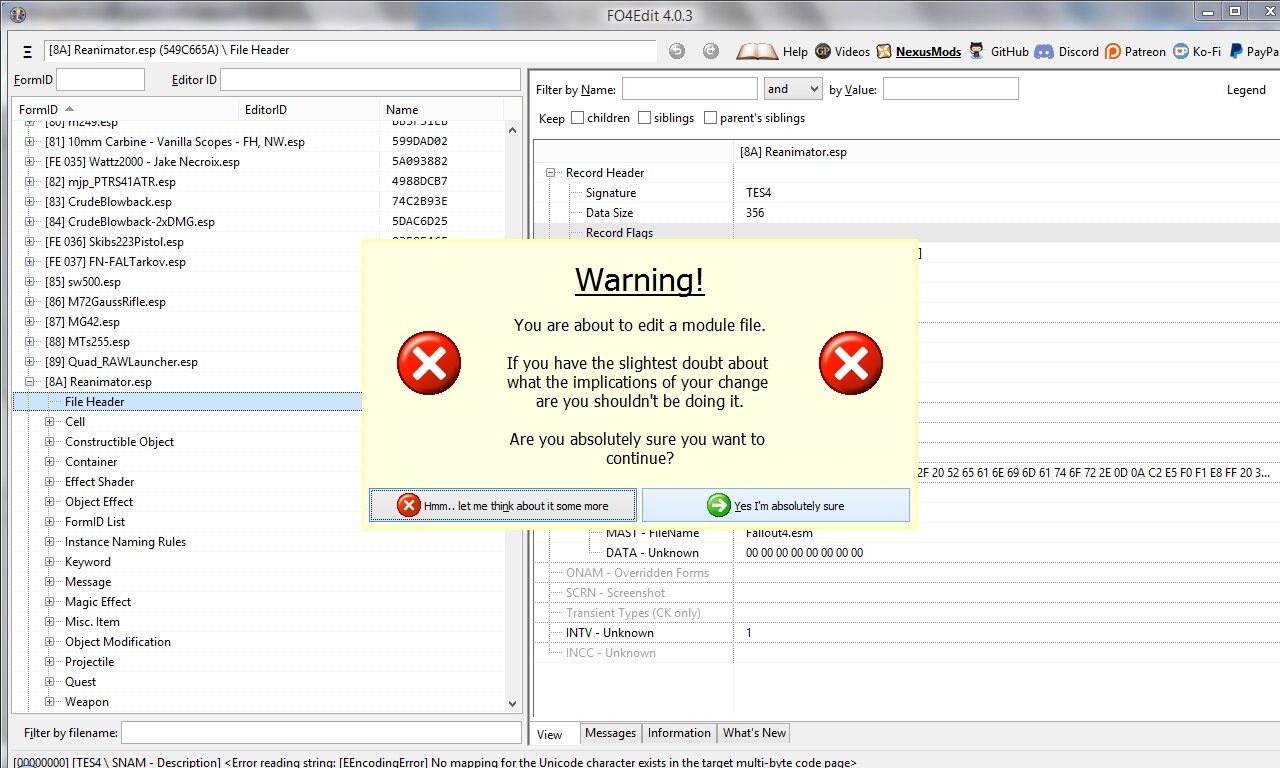Toggle the parent's siblings checkbox

click(711, 118)
